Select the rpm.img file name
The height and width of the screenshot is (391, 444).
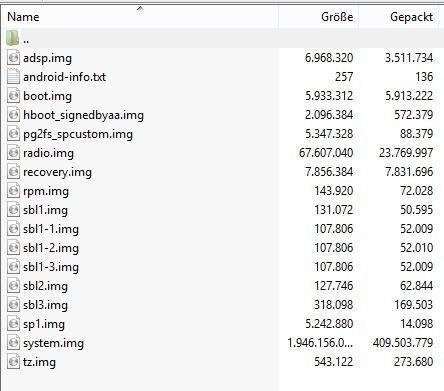tap(46, 191)
